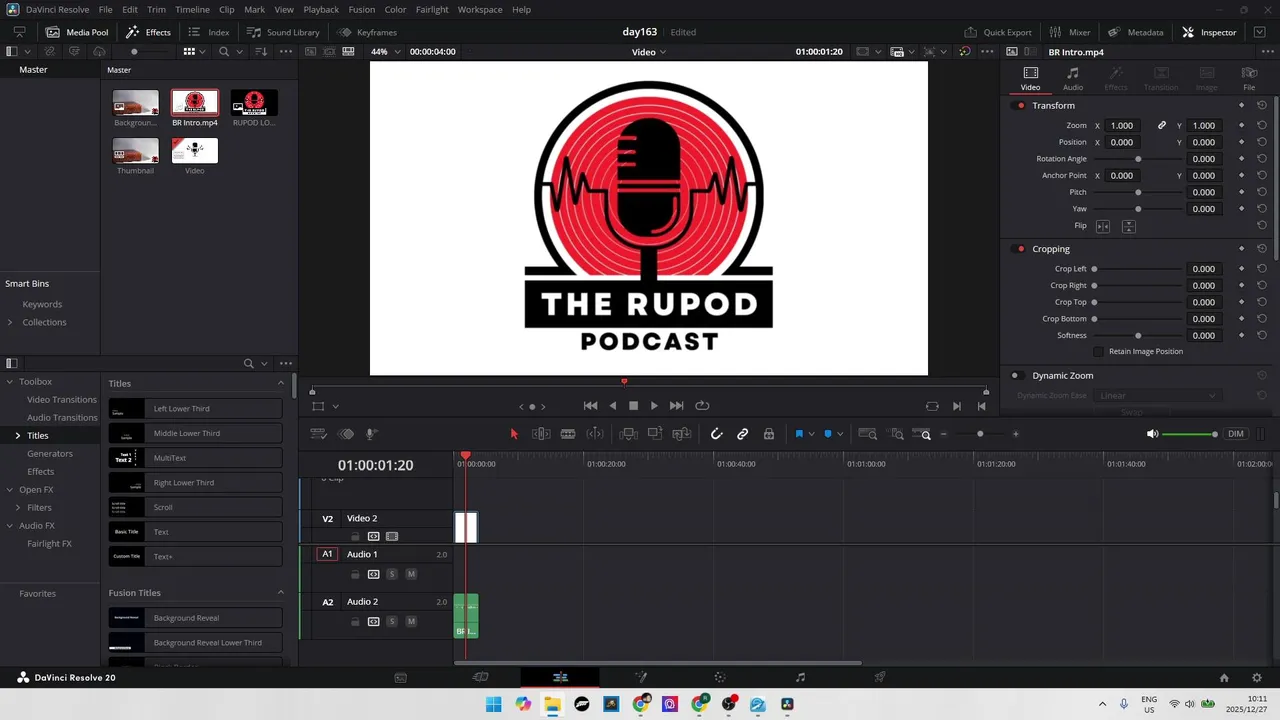The image size is (1280, 720).
Task: Activate the Trim Edit Mode tool
Action: tap(541, 434)
